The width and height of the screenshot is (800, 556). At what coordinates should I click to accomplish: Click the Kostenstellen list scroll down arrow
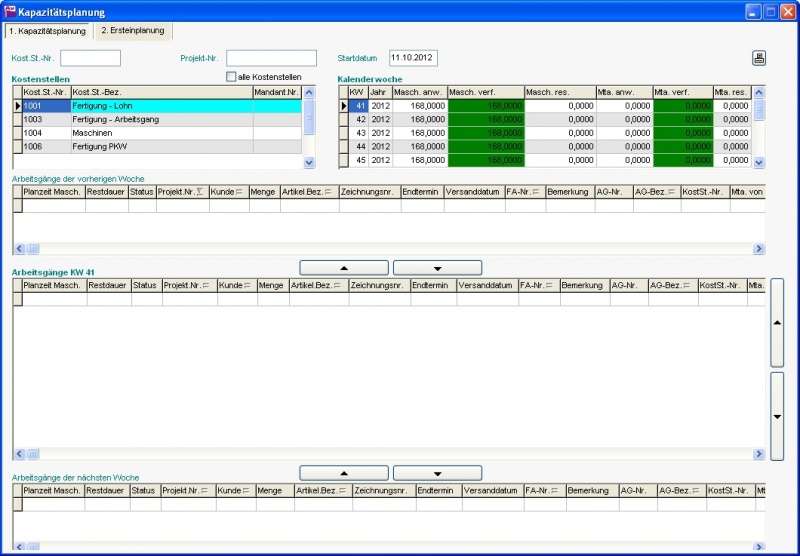coord(309,161)
